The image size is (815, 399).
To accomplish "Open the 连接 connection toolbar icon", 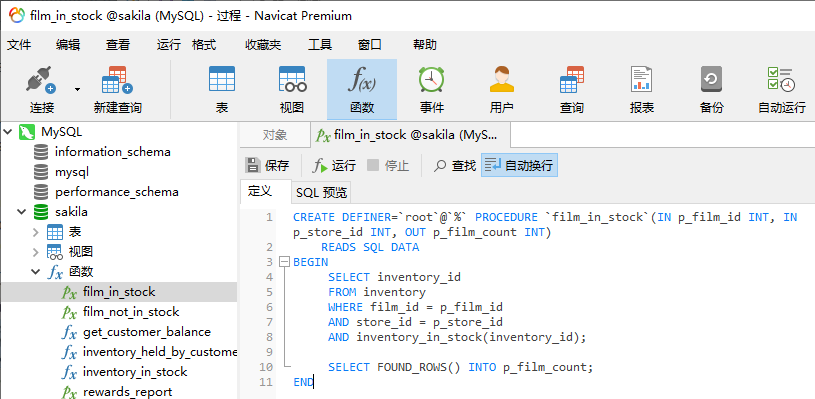I will click(42, 89).
